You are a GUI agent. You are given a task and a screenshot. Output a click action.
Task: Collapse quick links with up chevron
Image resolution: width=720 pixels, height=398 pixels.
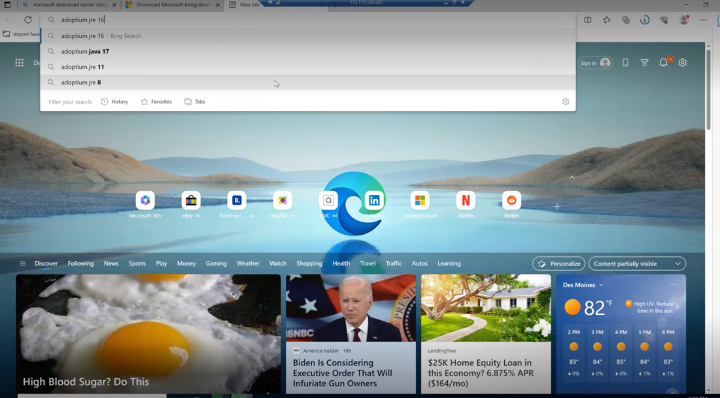pos(572,177)
